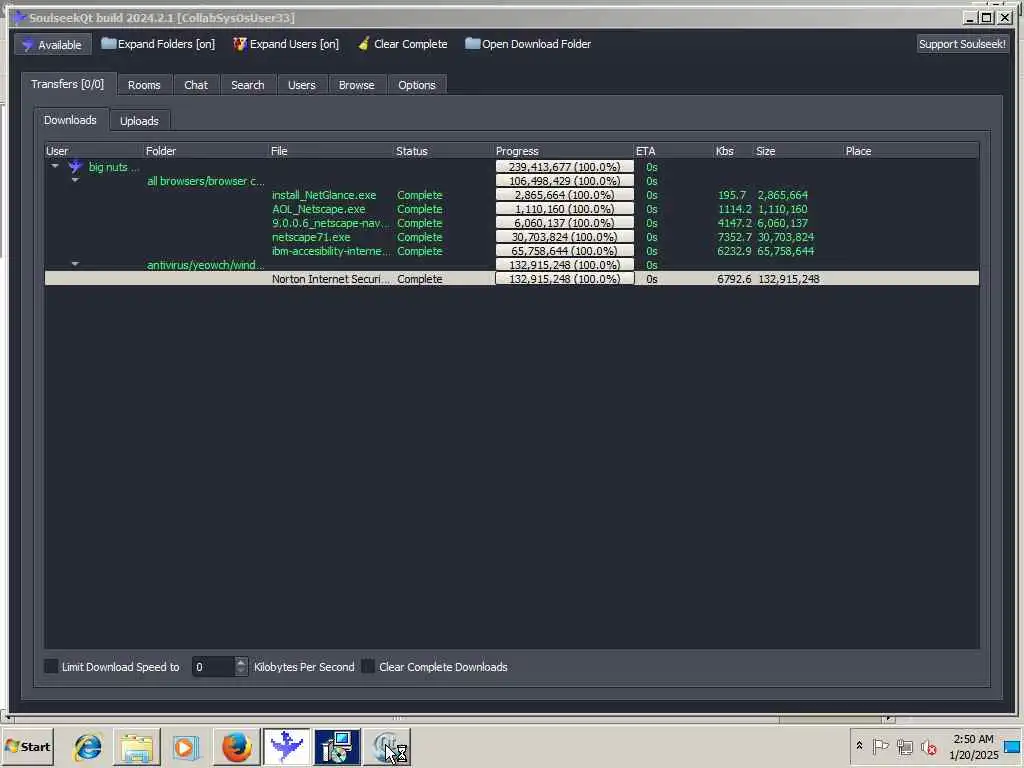Click the Action Center flag tray icon
The width and height of the screenshot is (1024, 768).
[880, 746]
